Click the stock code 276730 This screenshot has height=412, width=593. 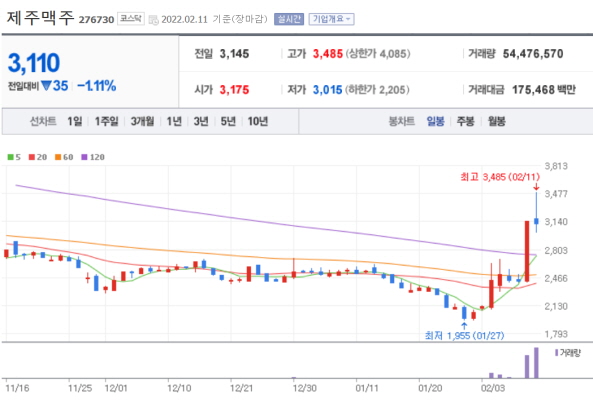point(96,20)
